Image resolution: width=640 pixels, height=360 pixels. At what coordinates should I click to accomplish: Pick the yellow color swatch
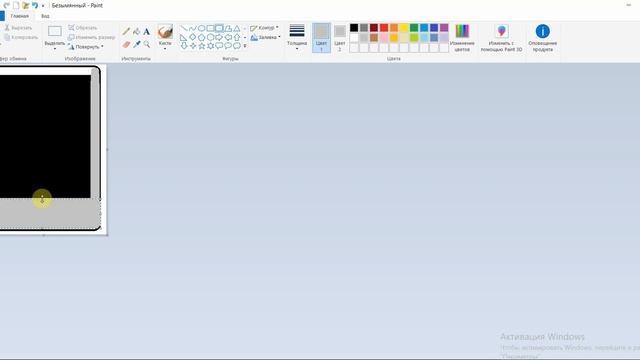(x=404, y=28)
